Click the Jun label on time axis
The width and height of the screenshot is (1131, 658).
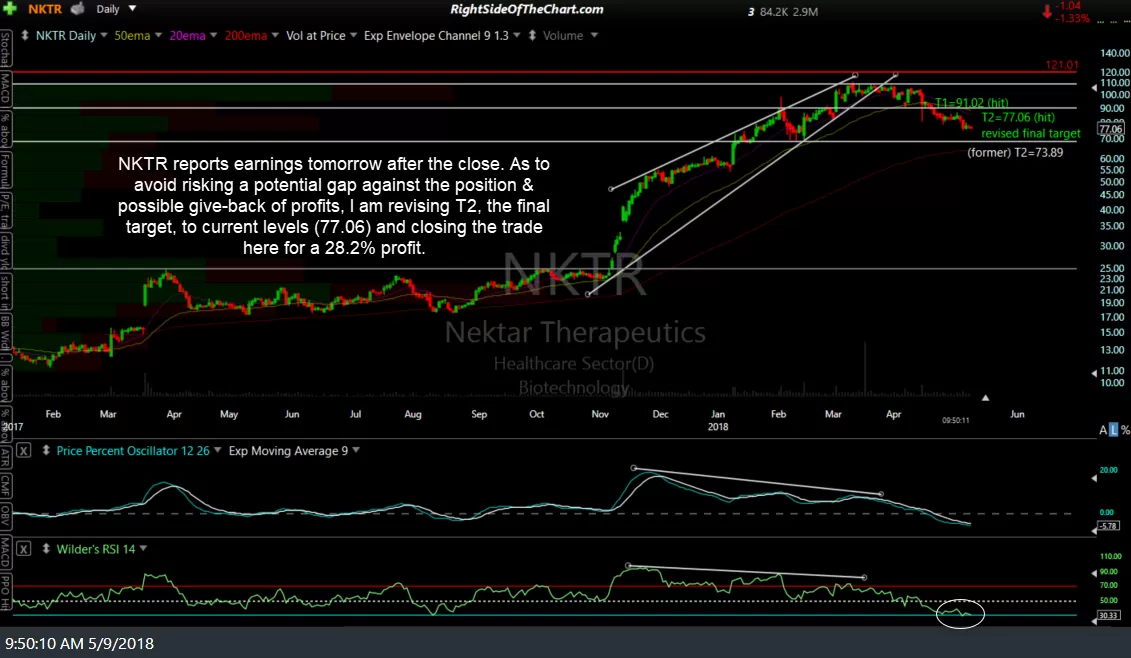click(1017, 414)
